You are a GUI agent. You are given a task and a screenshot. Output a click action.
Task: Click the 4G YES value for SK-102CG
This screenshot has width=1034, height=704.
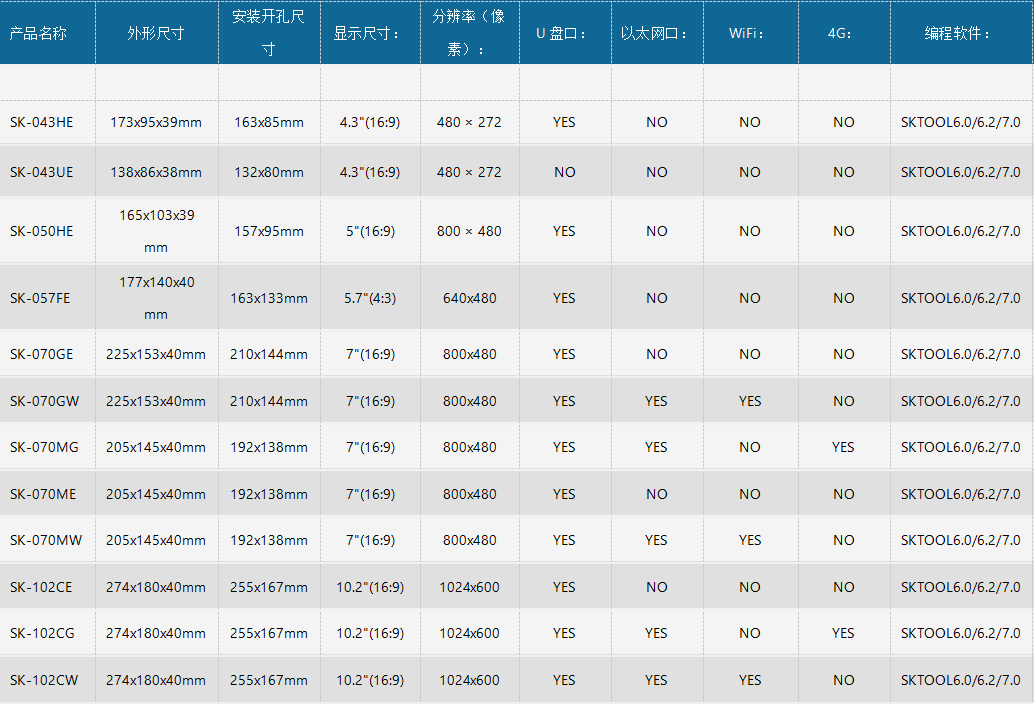click(x=843, y=633)
